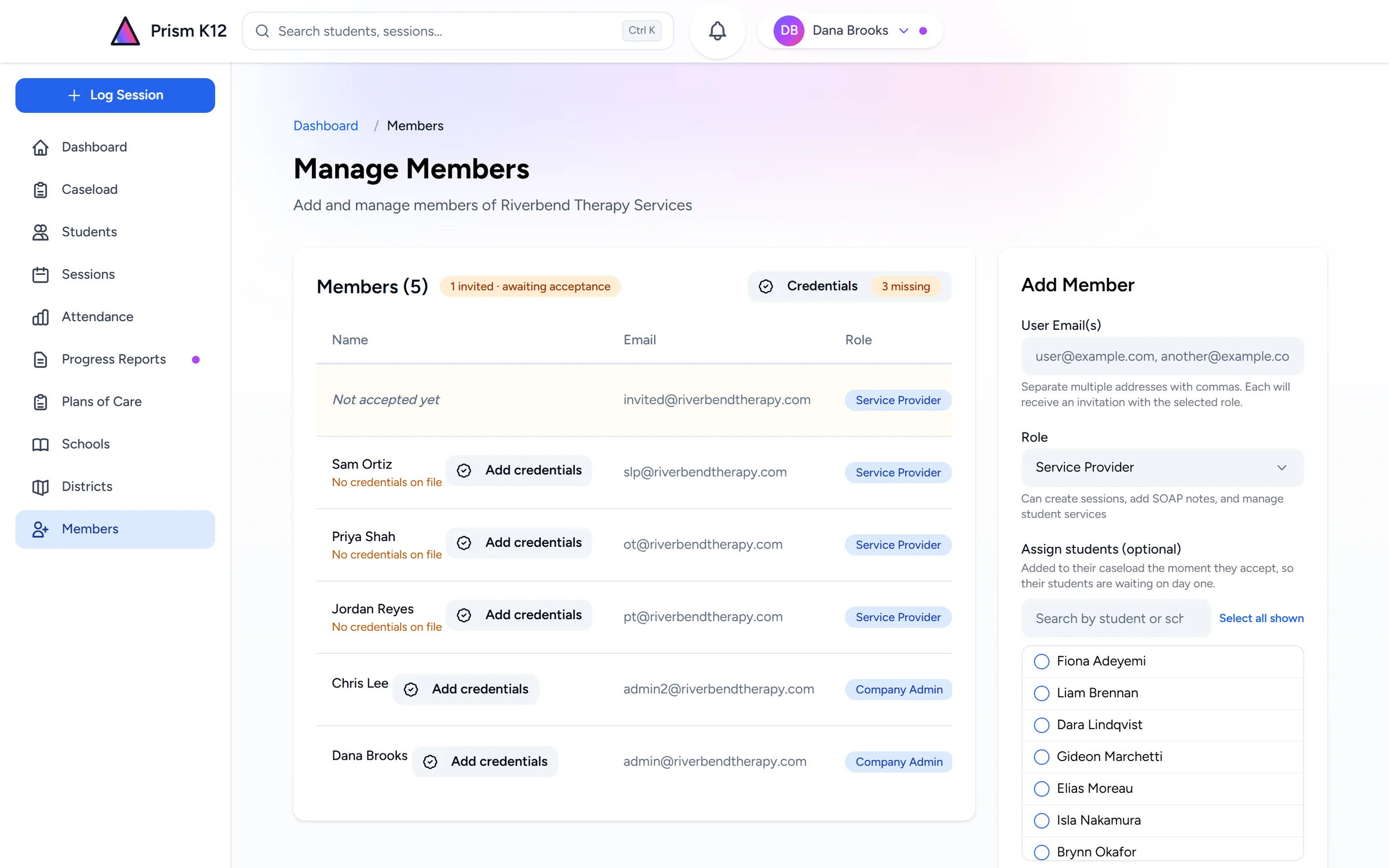Click the Company Admin tag for Chris Lee
The width and height of the screenshot is (1389, 868).
[x=898, y=689]
